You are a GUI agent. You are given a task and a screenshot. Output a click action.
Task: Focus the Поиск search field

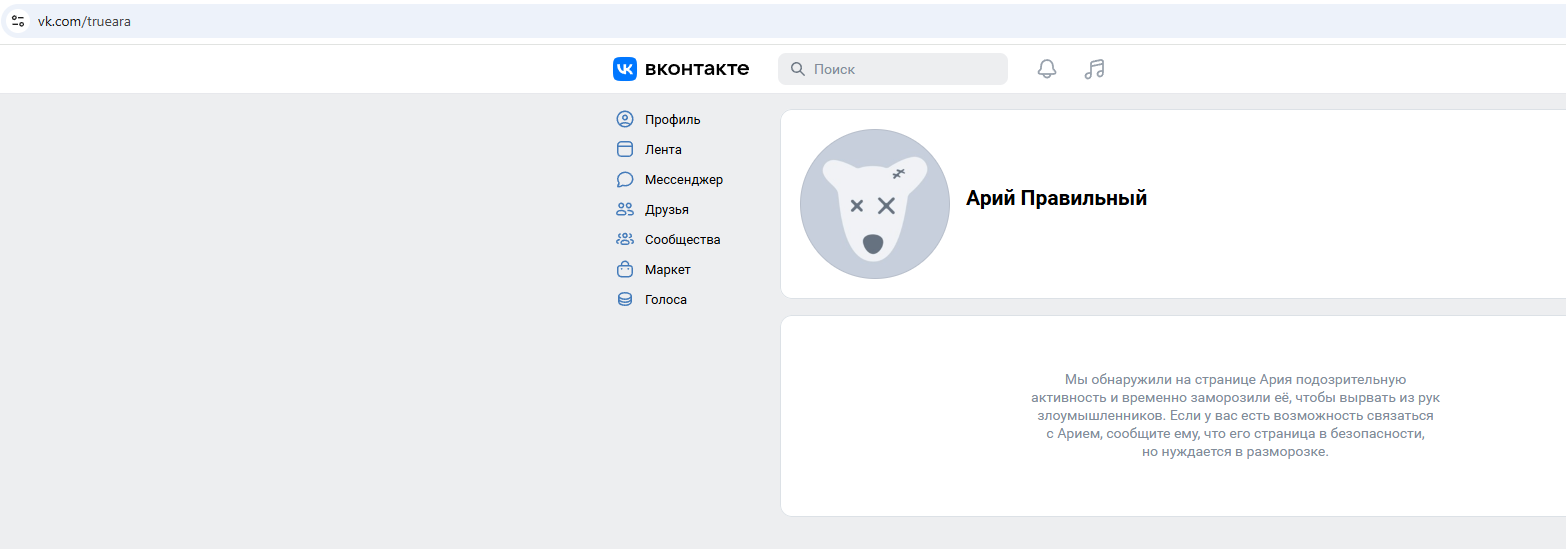click(x=893, y=69)
